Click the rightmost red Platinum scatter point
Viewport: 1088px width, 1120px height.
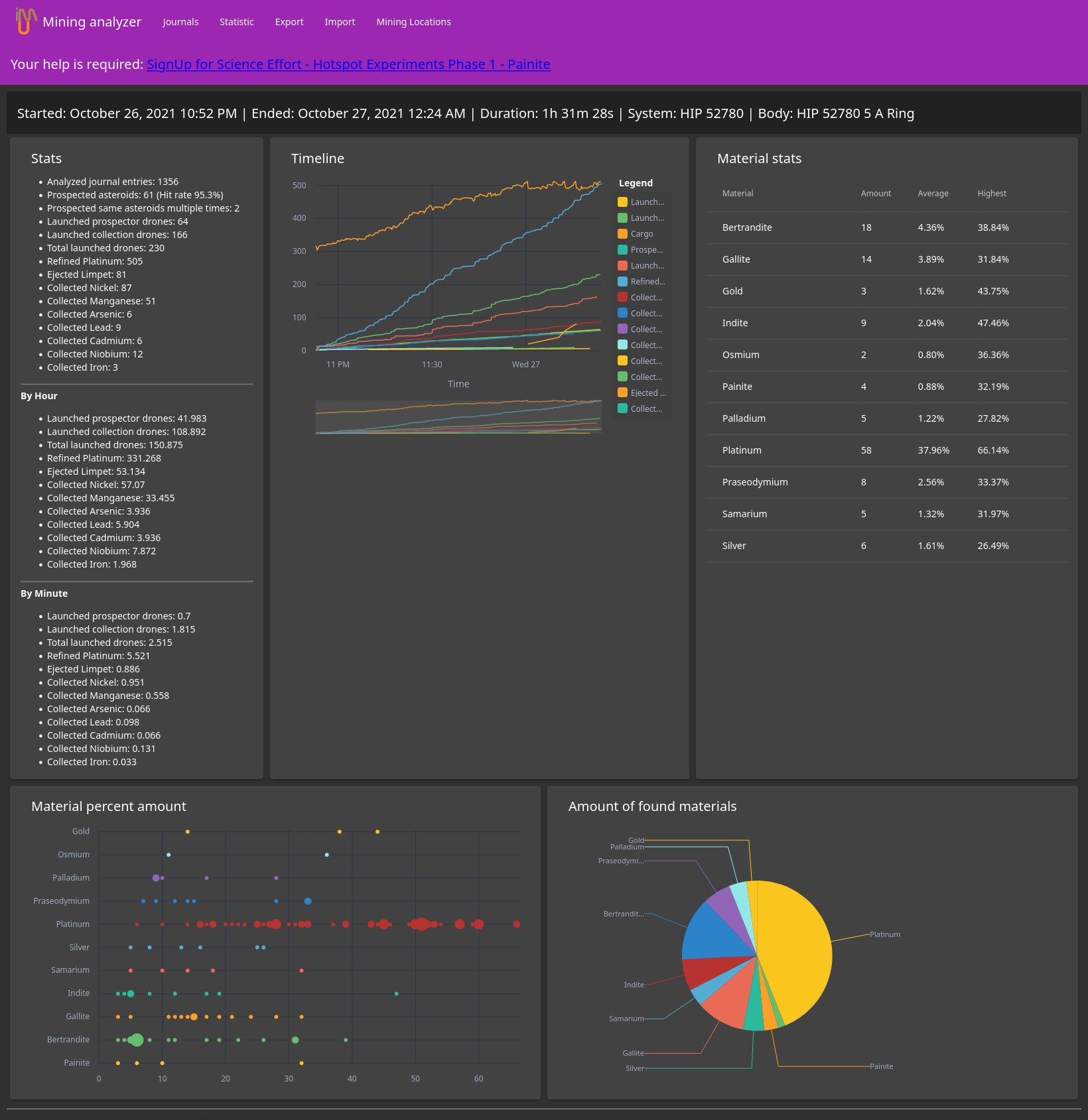pos(517,924)
